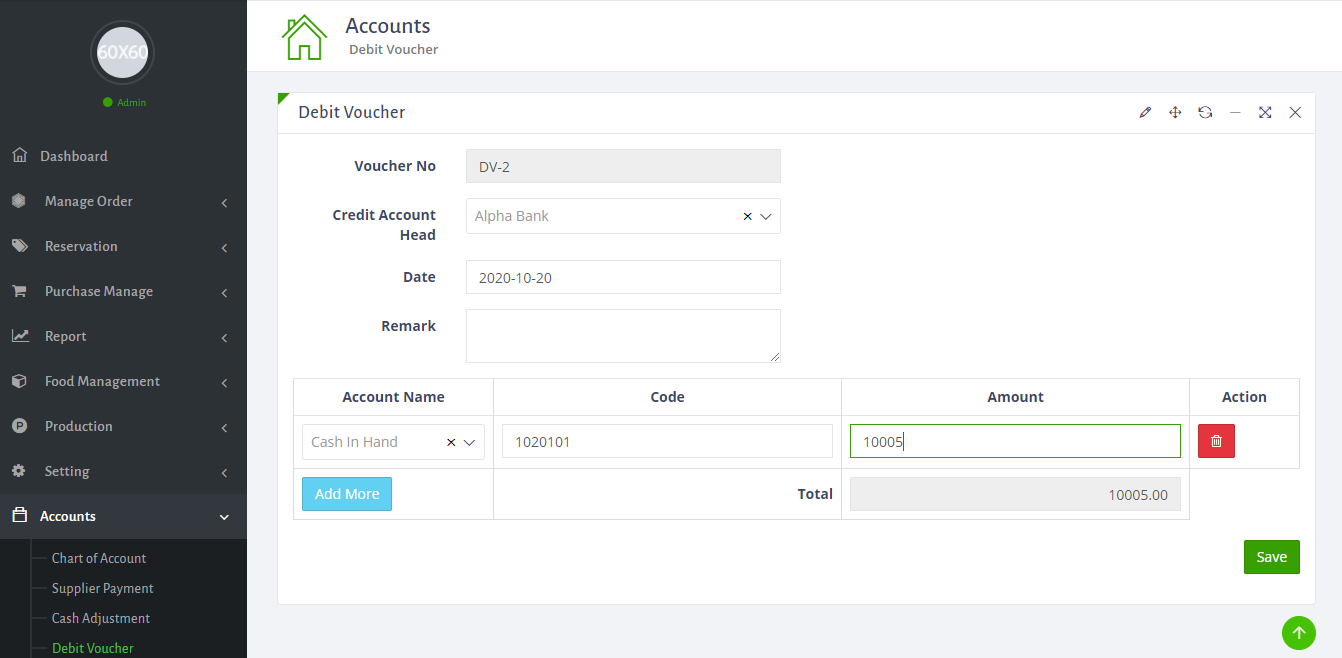Click the Add More button

click(x=347, y=494)
